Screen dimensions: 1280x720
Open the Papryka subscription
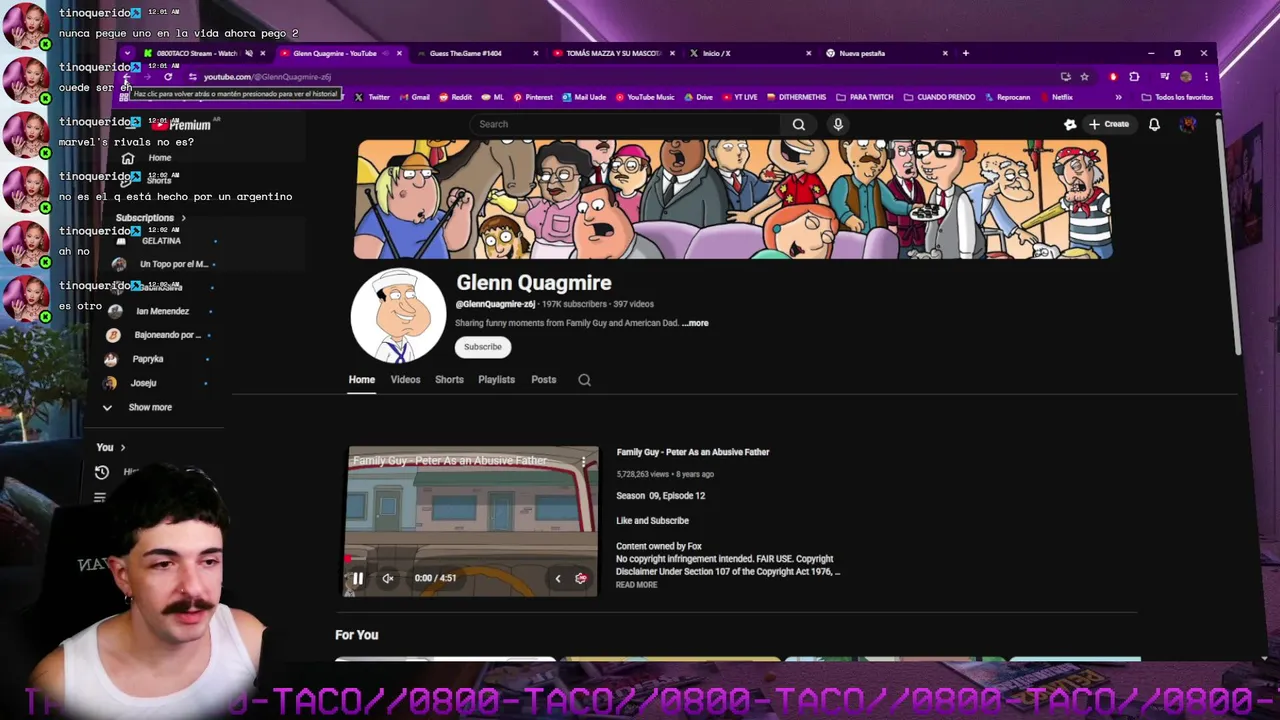[147, 359]
